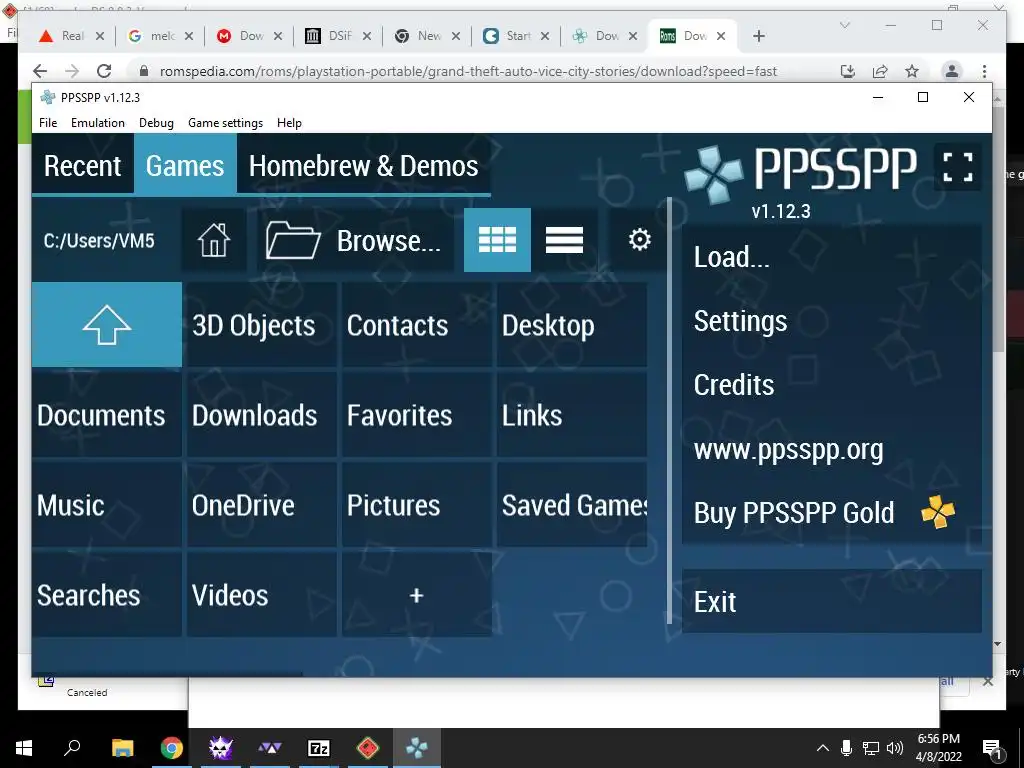Image resolution: width=1024 pixels, height=768 pixels.
Task: Open File Explorer from taskbar
Action: point(122,748)
